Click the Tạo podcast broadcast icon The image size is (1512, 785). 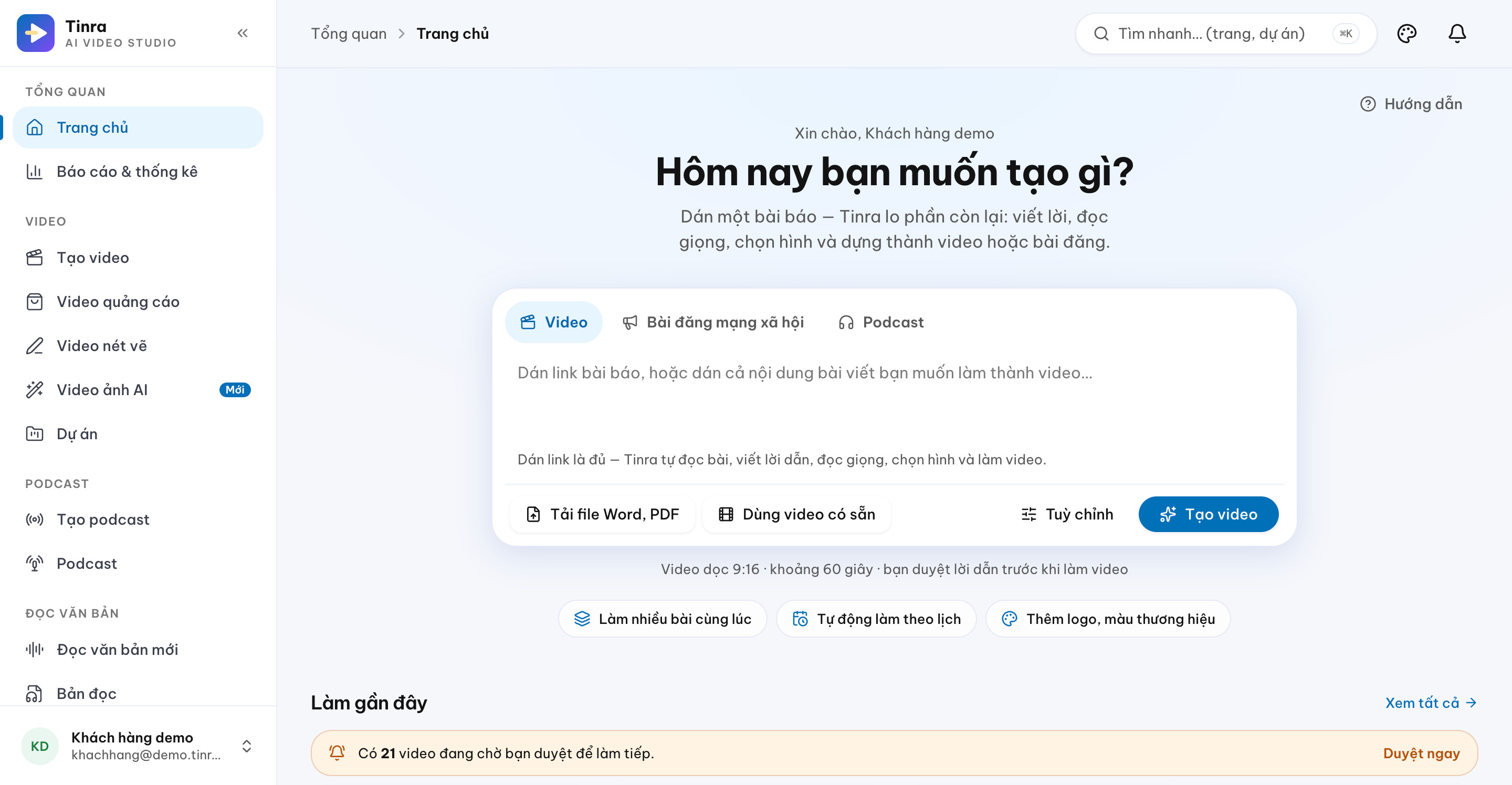pos(35,519)
